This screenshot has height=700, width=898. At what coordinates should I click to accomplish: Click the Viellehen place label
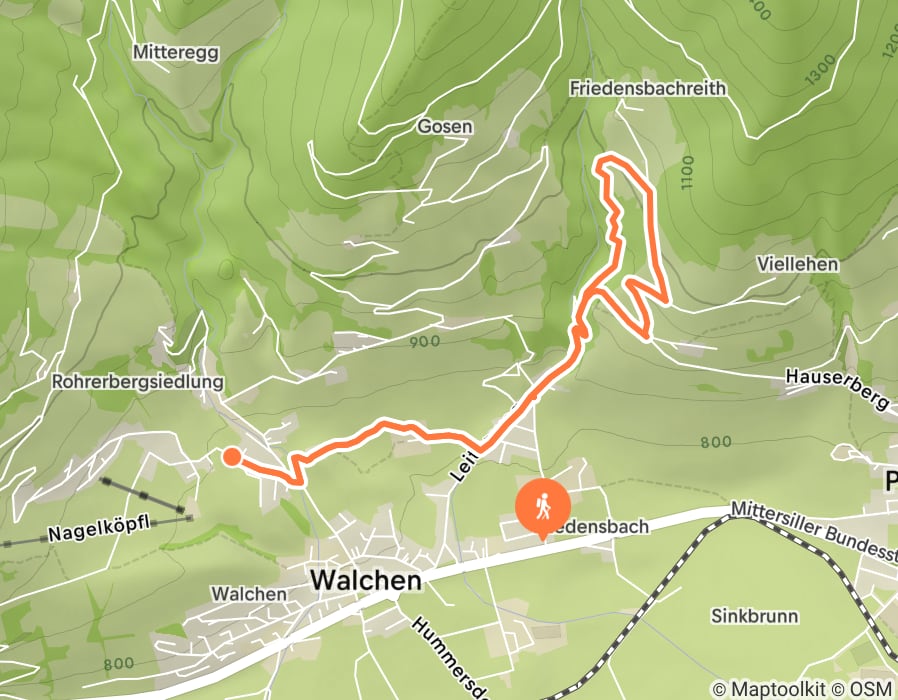[x=798, y=264]
